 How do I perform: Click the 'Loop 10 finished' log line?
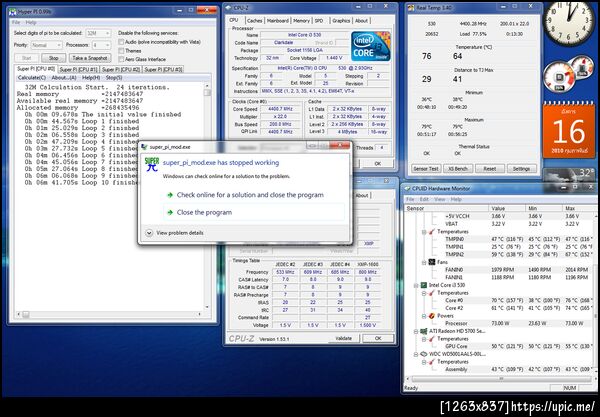coord(82,182)
